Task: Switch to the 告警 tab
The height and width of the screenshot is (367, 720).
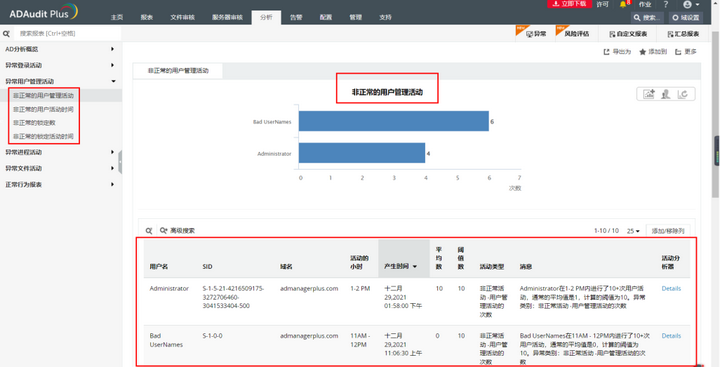Action: (x=296, y=17)
